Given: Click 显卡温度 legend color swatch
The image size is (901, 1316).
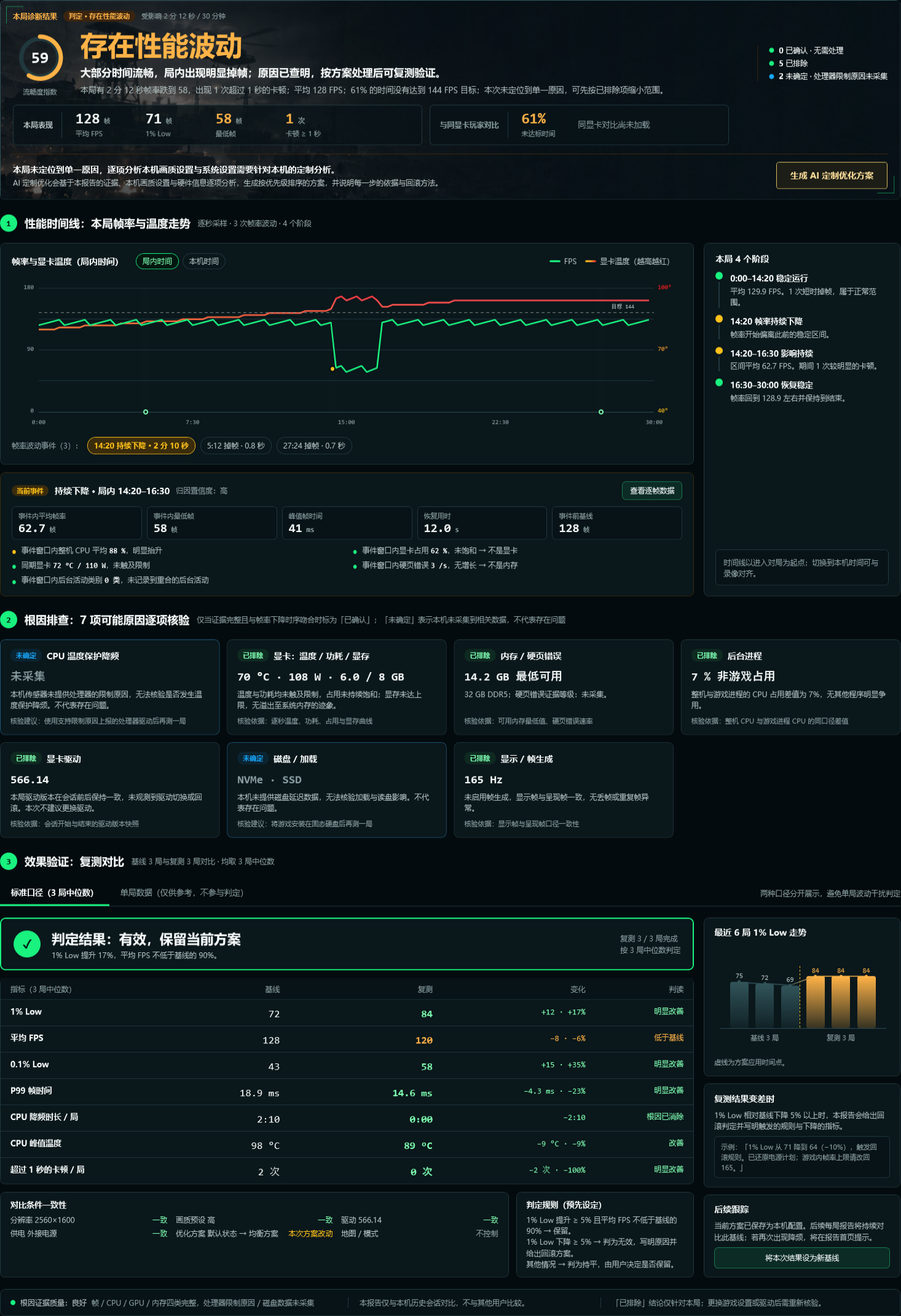Looking at the screenshot, I should [590, 261].
